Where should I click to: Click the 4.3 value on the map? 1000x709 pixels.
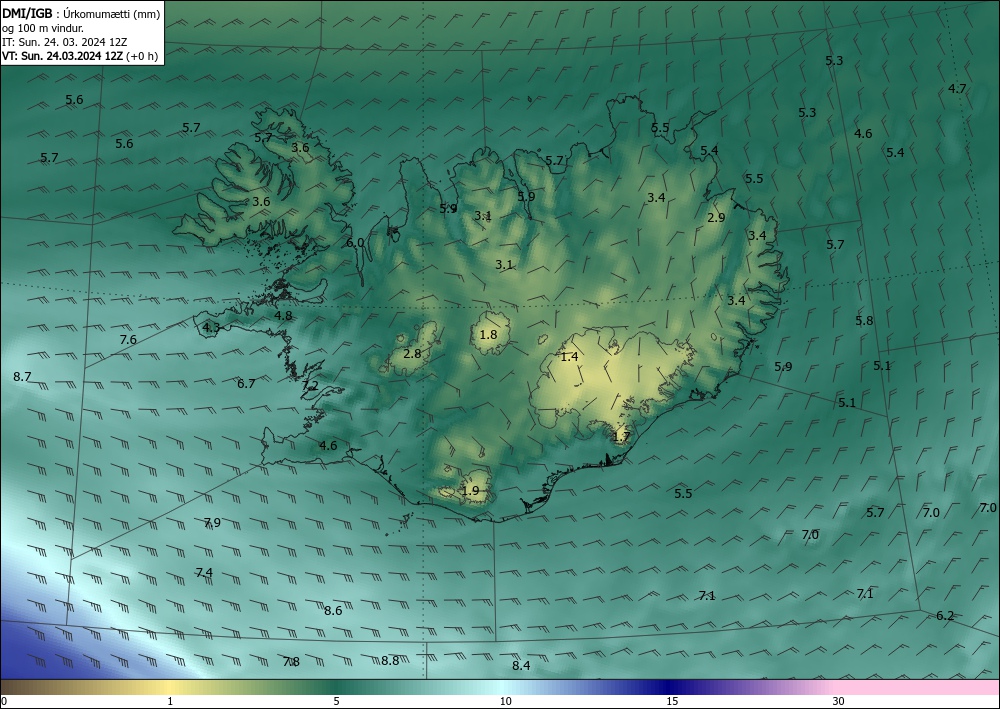(x=210, y=328)
